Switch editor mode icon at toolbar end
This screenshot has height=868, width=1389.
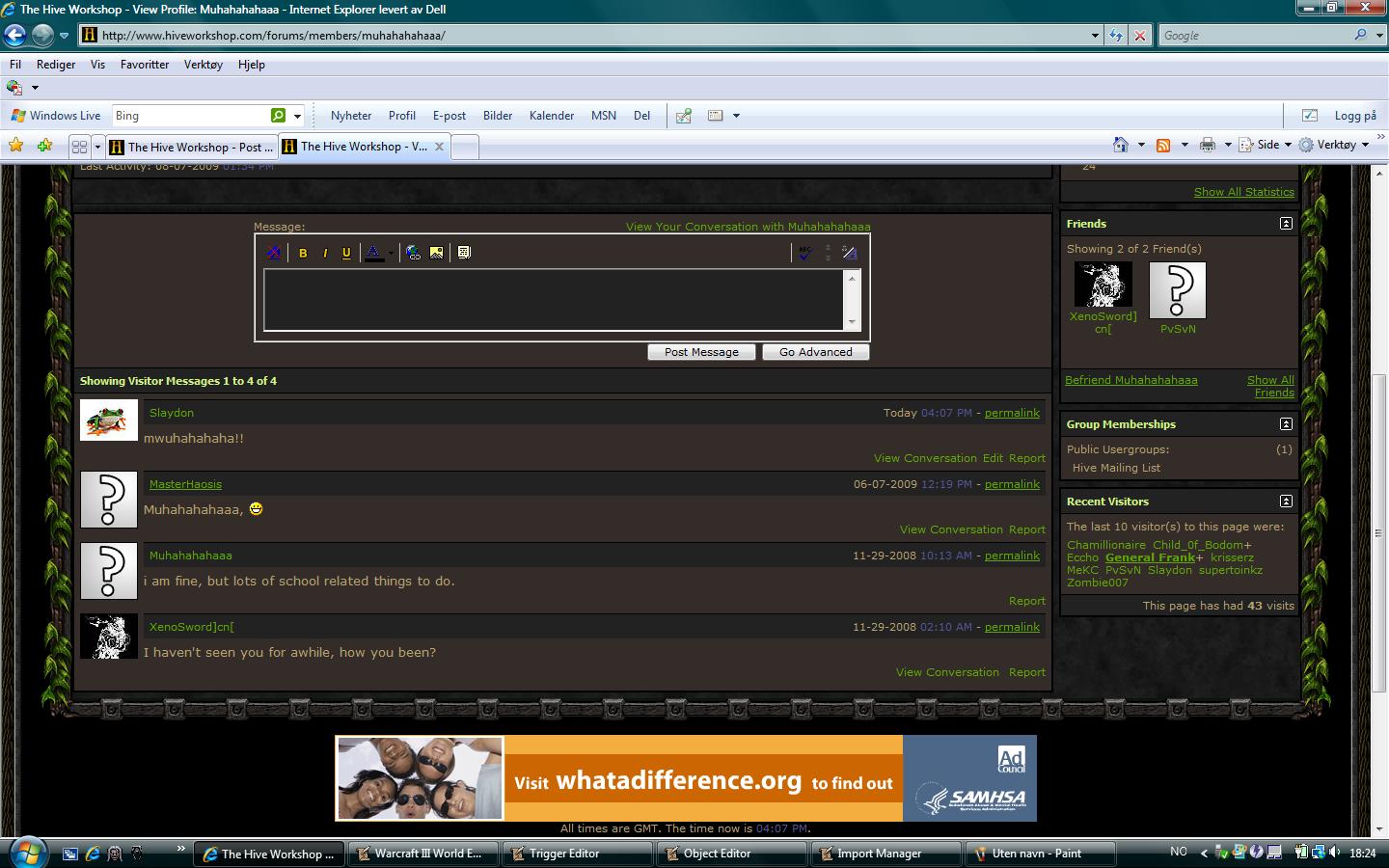pos(849,253)
